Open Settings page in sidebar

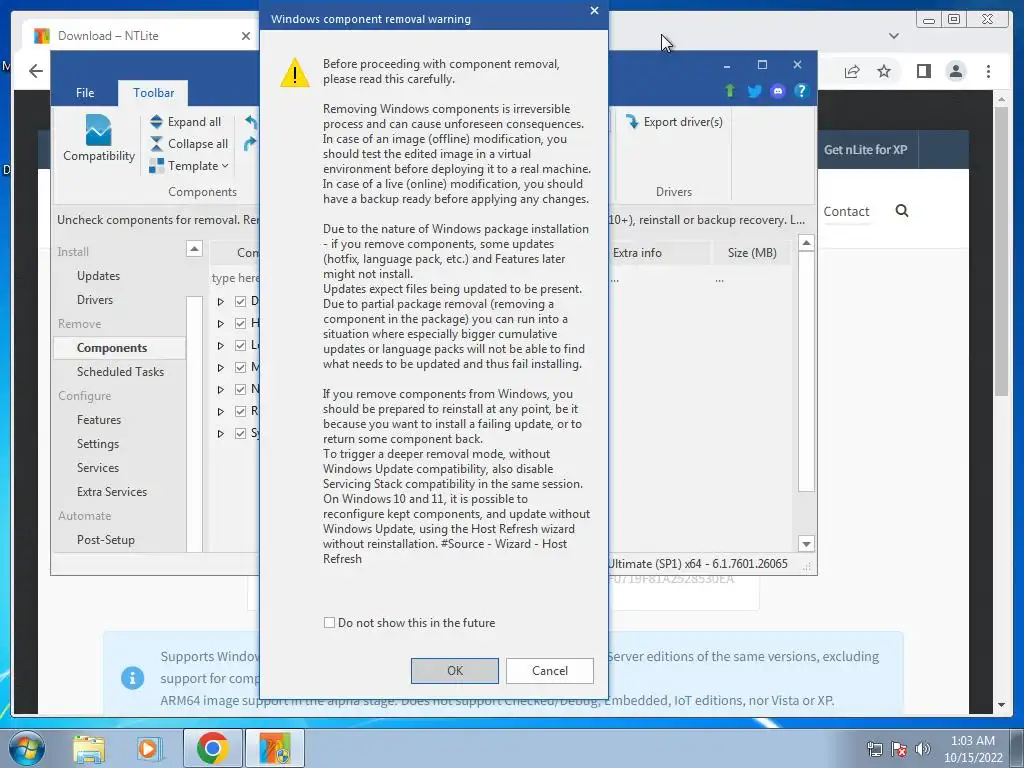98,444
